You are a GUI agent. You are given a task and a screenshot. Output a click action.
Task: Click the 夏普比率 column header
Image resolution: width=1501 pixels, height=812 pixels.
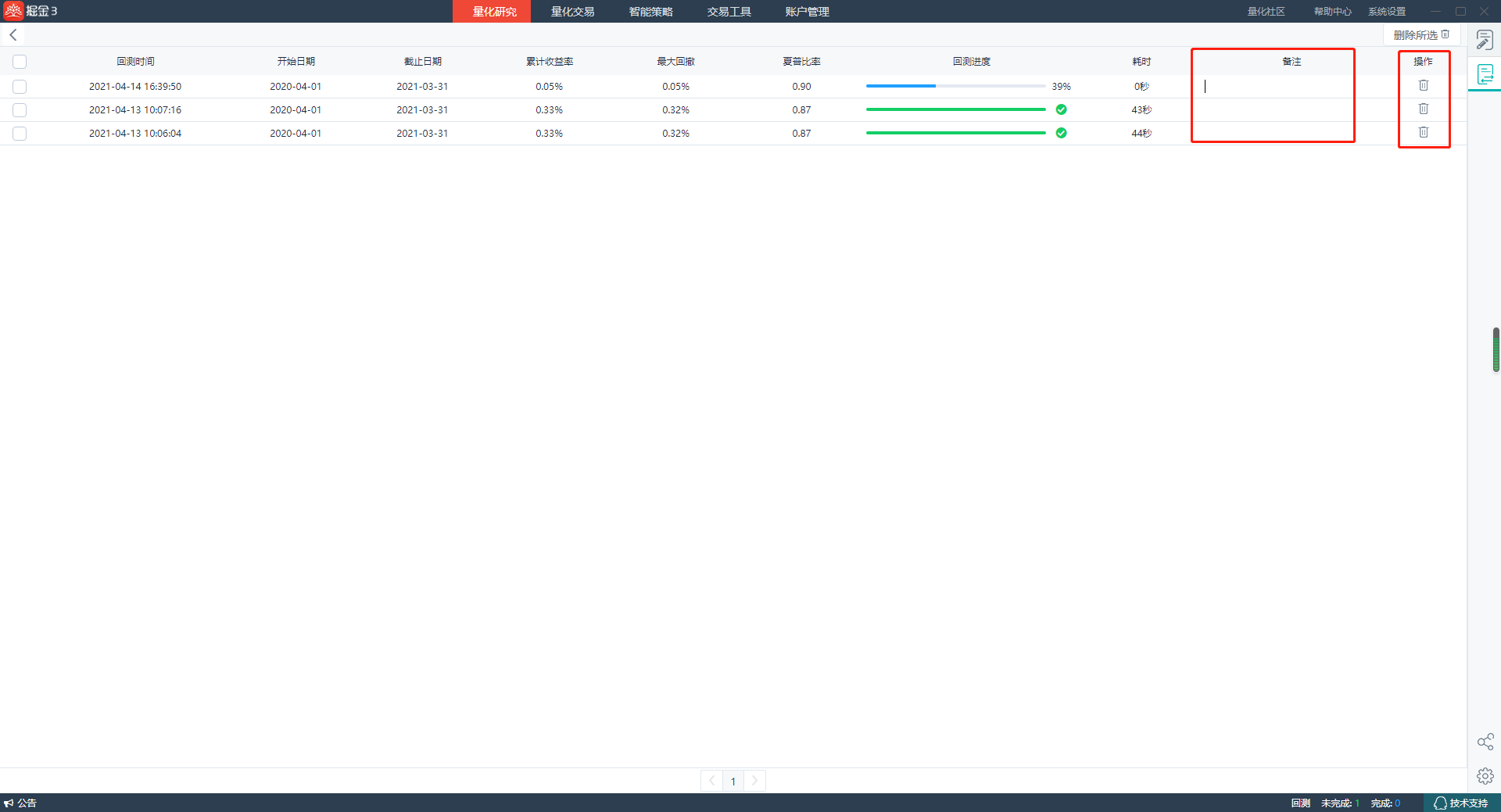click(x=801, y=62)
